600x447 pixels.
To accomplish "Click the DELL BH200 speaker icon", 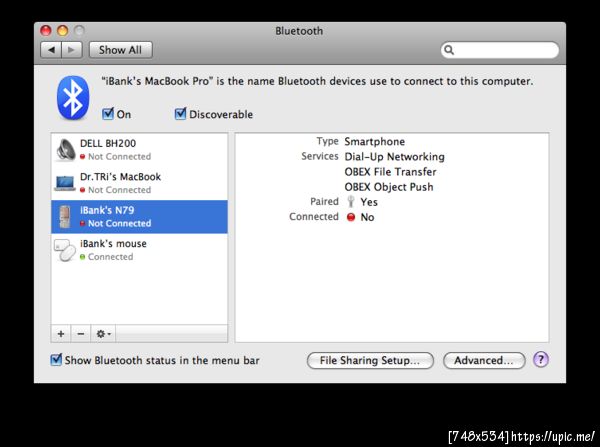I will point(65,150).
